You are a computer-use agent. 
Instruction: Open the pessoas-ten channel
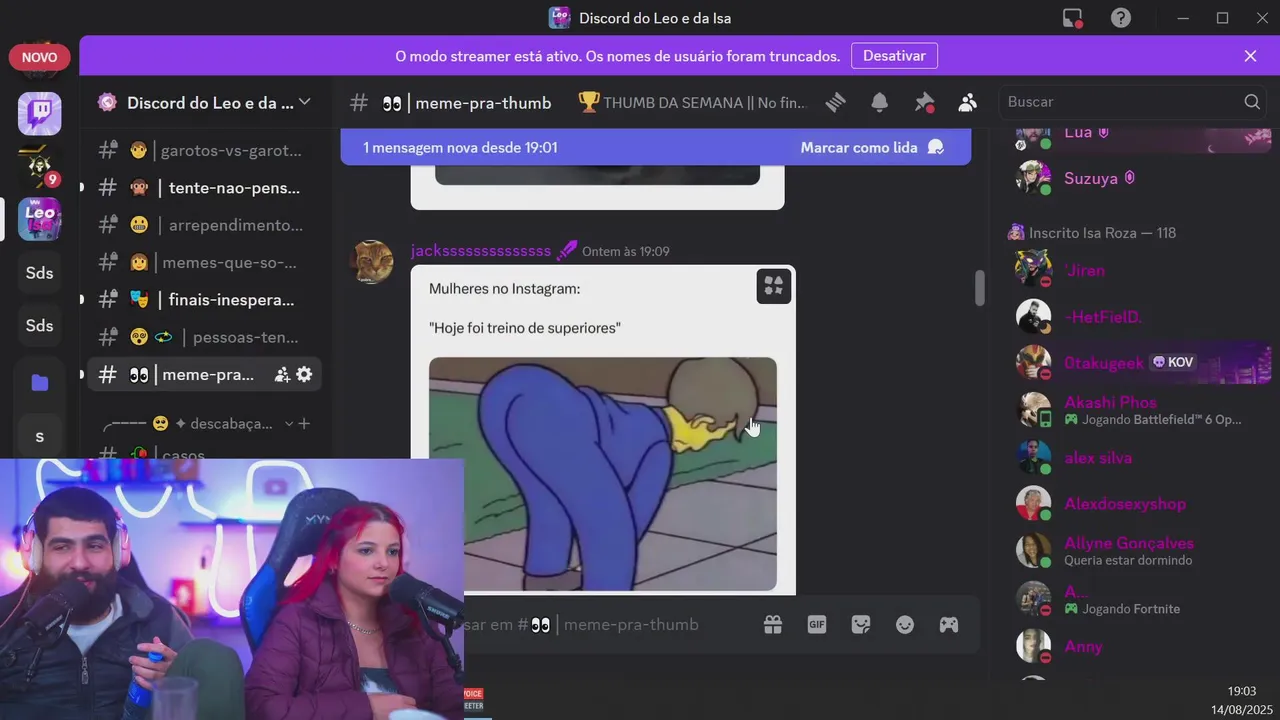[x=205, y=337]
